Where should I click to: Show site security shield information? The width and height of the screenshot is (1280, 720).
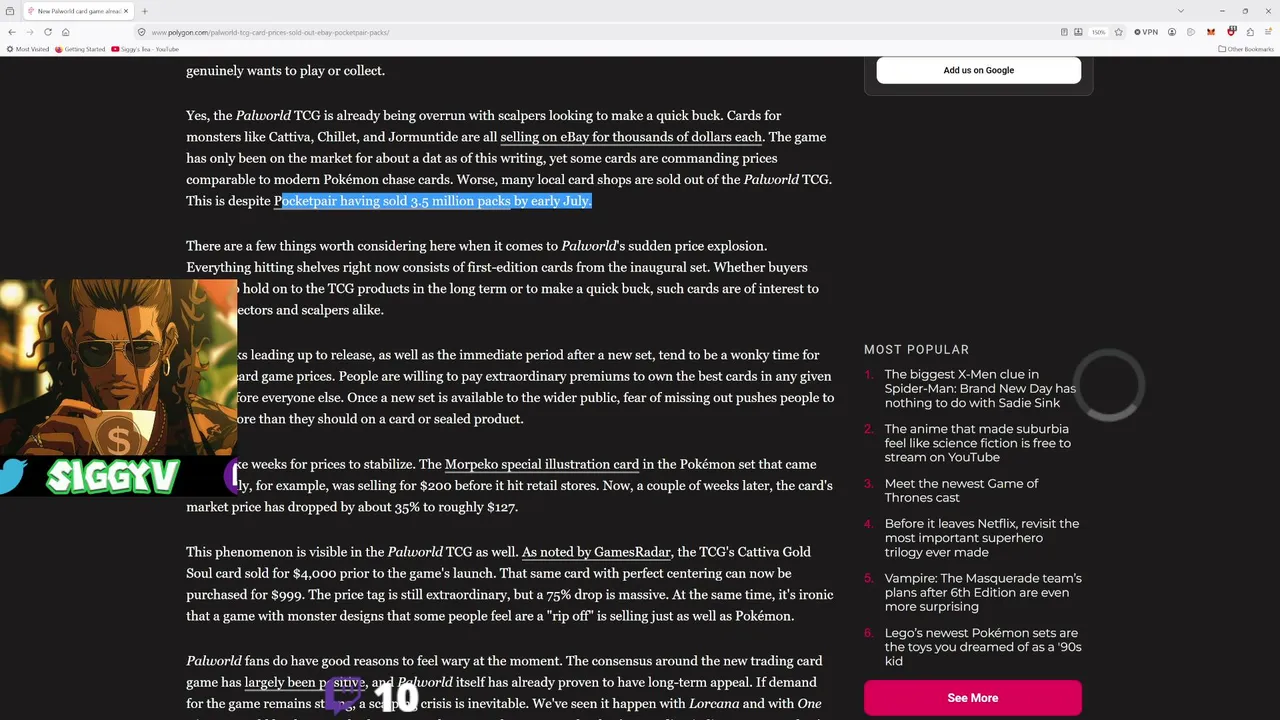142,32
